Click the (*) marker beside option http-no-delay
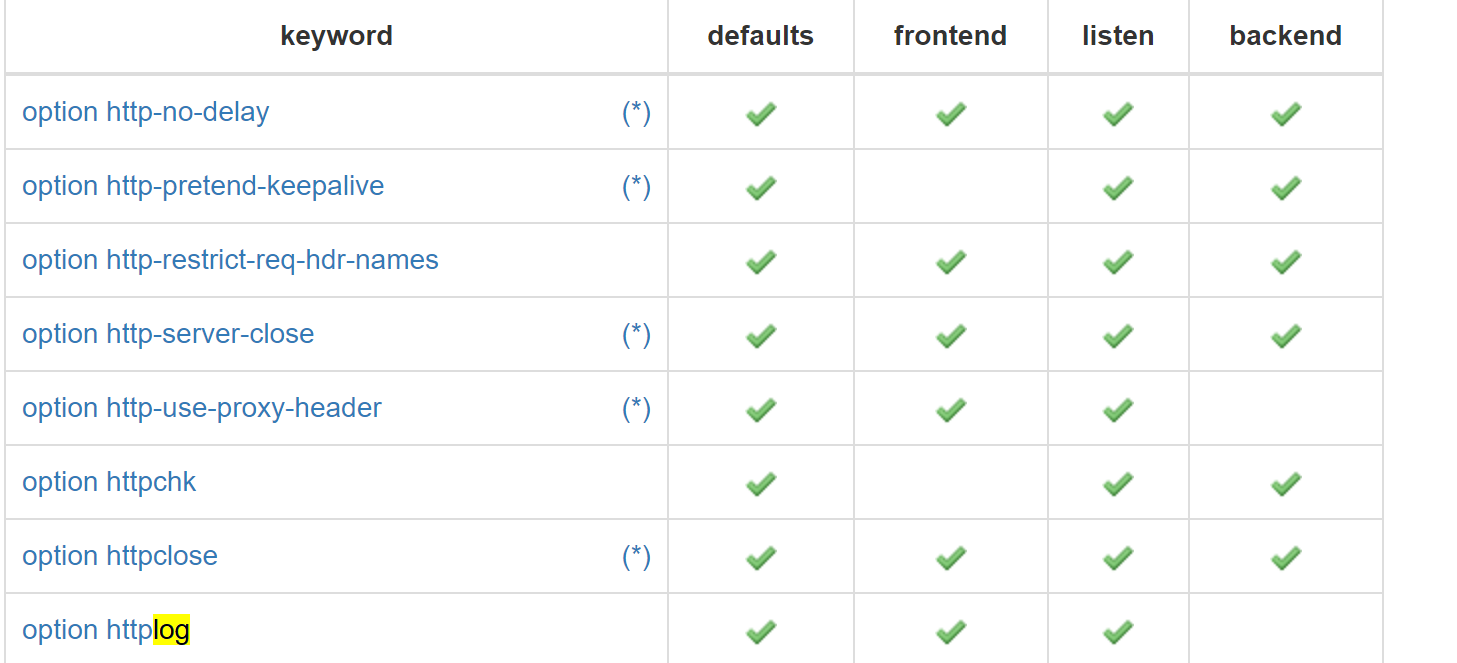Viewport: 1457px width, 663px height. tap(636, 112)
